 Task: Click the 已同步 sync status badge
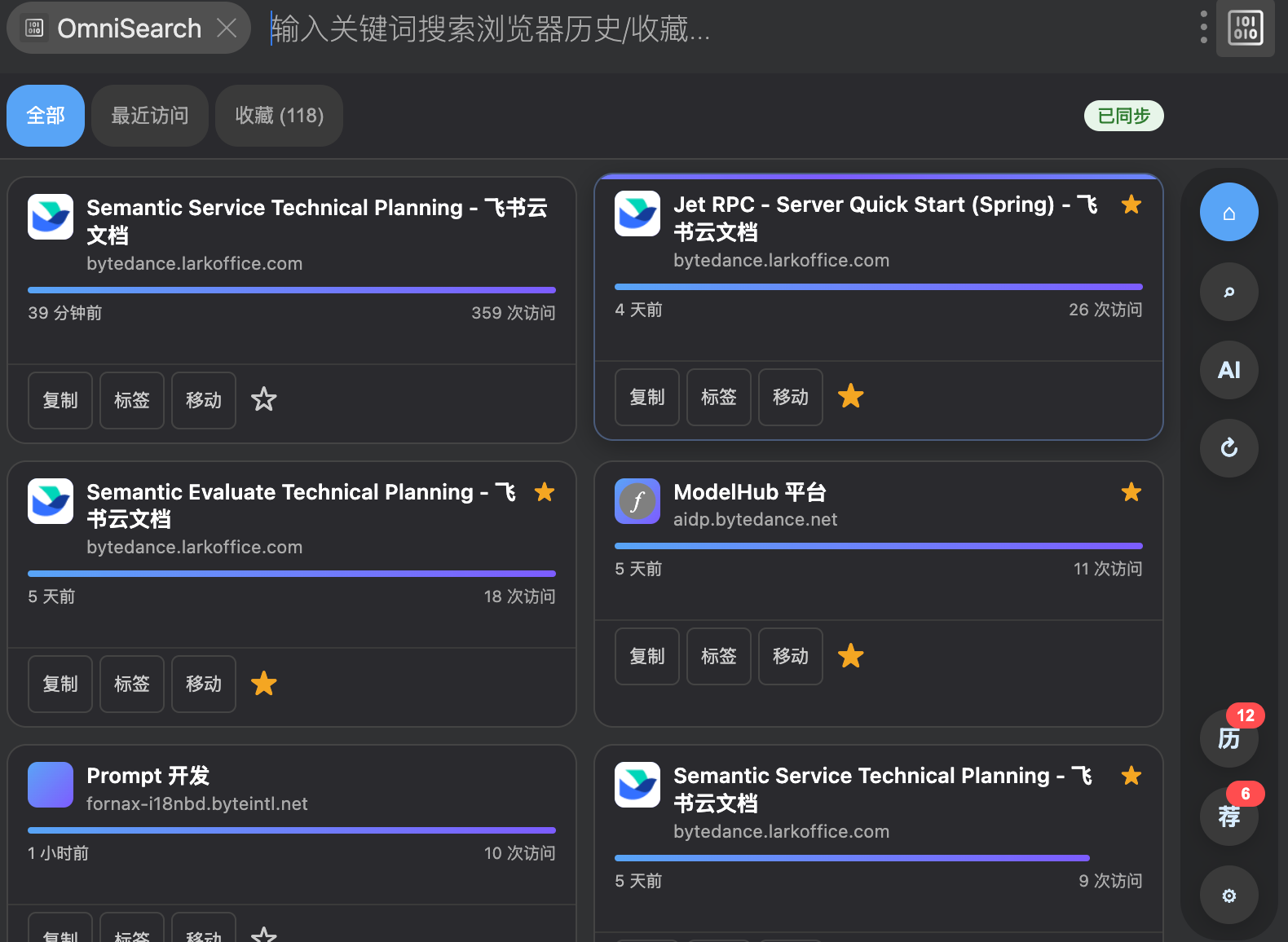point(1123,116)
